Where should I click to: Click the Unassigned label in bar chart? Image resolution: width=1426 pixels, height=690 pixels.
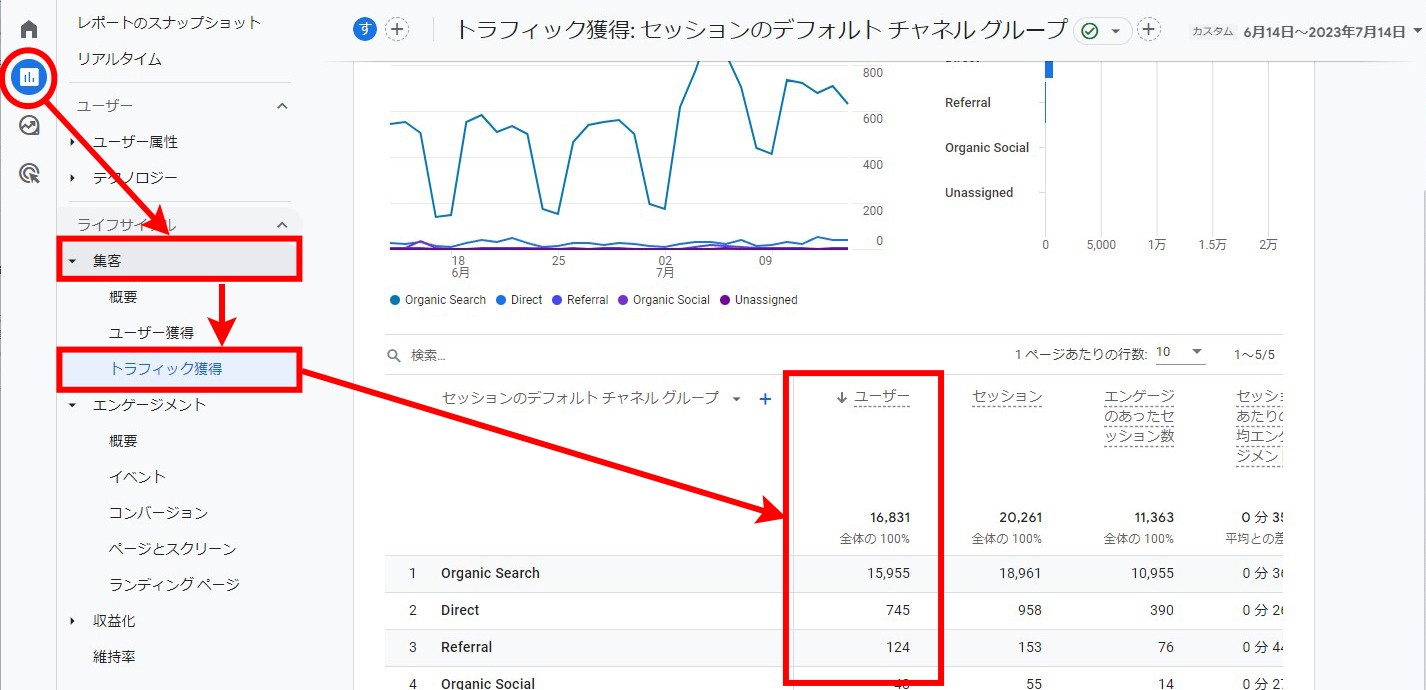tap(979, 193)
